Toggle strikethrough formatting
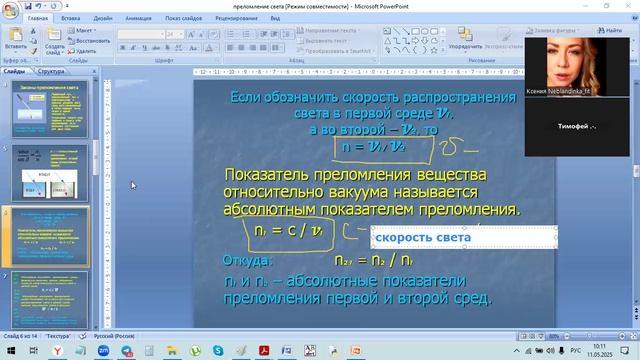Viewport: 640px width, 360px height. [x=156, y=48]
